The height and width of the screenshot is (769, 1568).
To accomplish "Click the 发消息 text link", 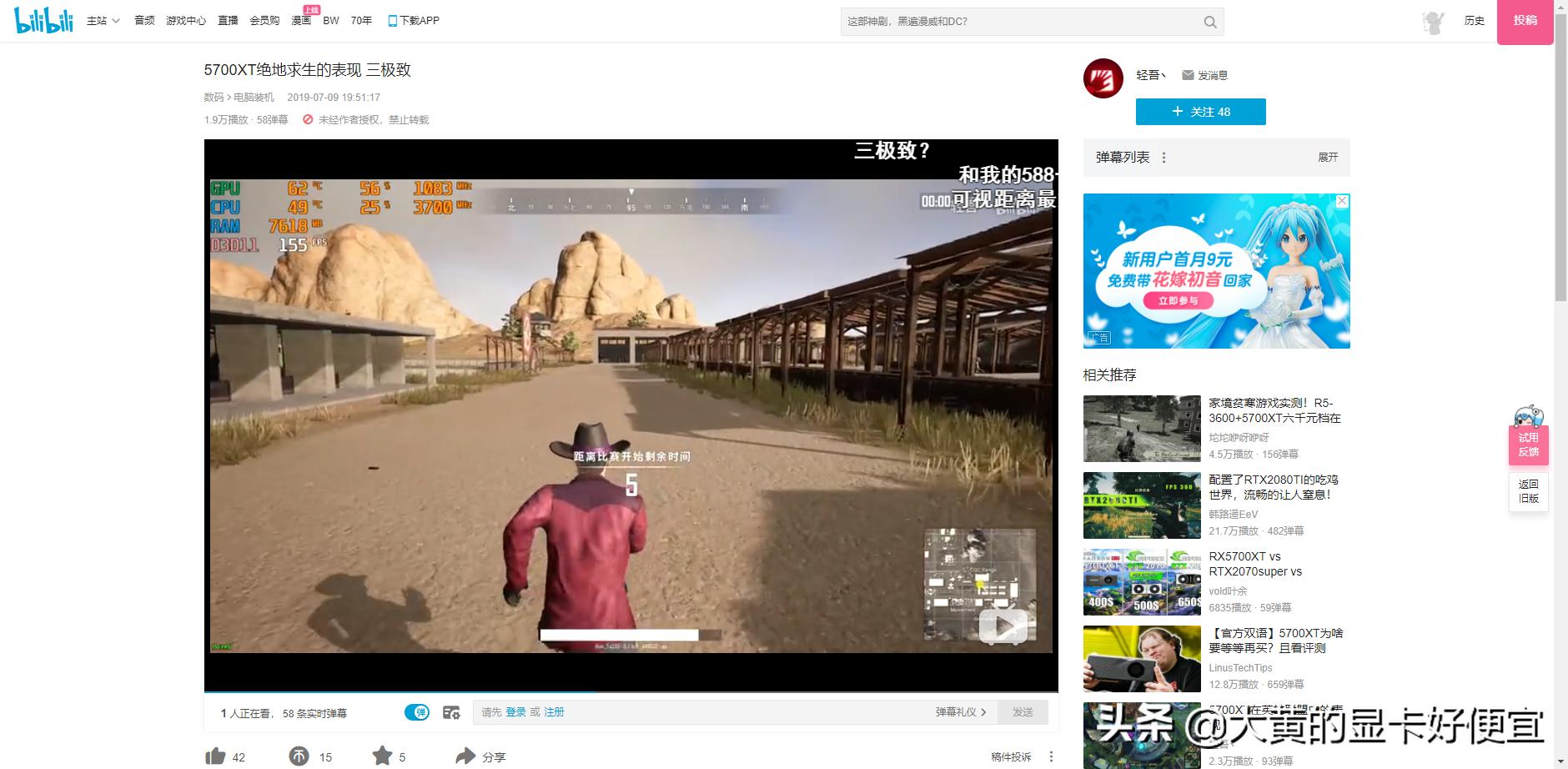I will coord(1213,75).
